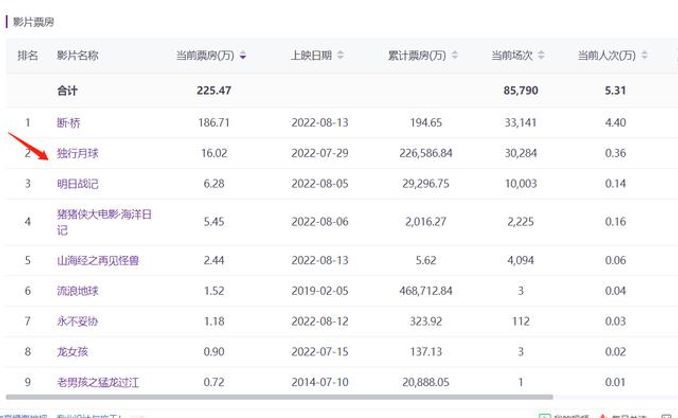Click the horizontal scrollbar below the table
Screen dimensions: 678x418
[280, 398]
